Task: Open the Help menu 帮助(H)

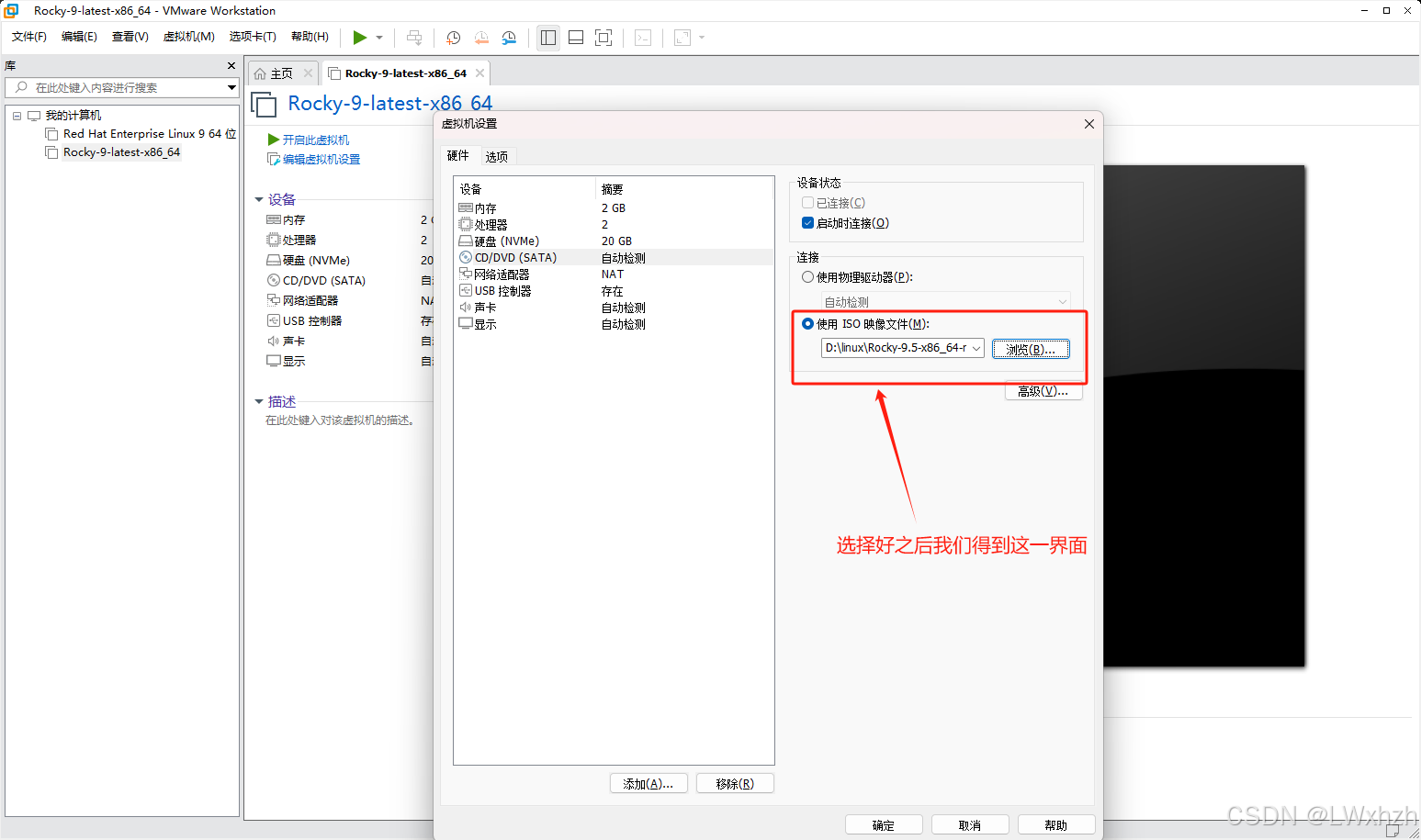Action: (310, 37)
